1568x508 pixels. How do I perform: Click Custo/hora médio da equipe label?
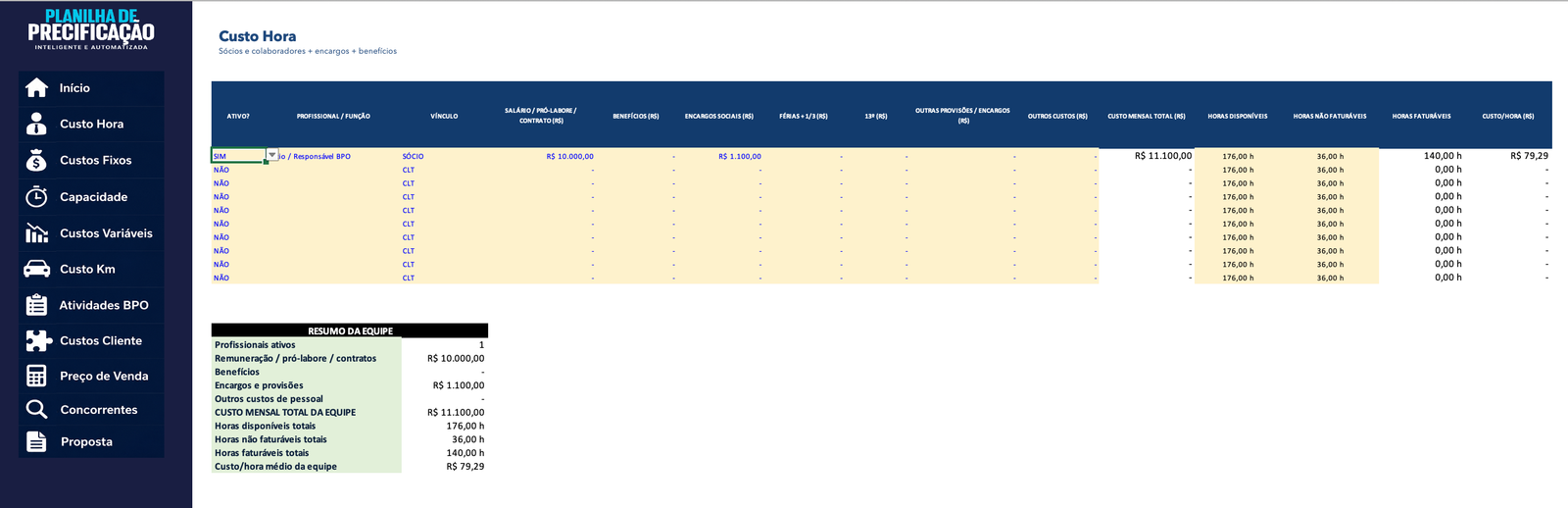pos(275,467)
